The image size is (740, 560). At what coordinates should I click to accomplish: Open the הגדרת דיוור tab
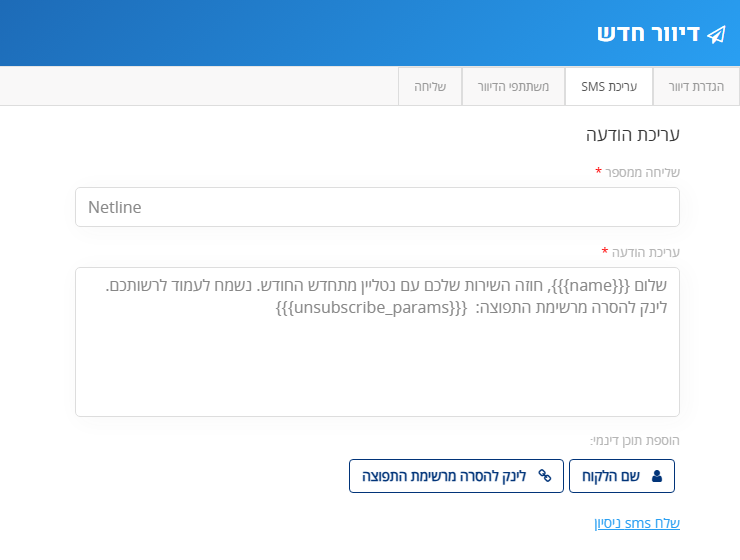pyautogui.click(x=696, y=87)
